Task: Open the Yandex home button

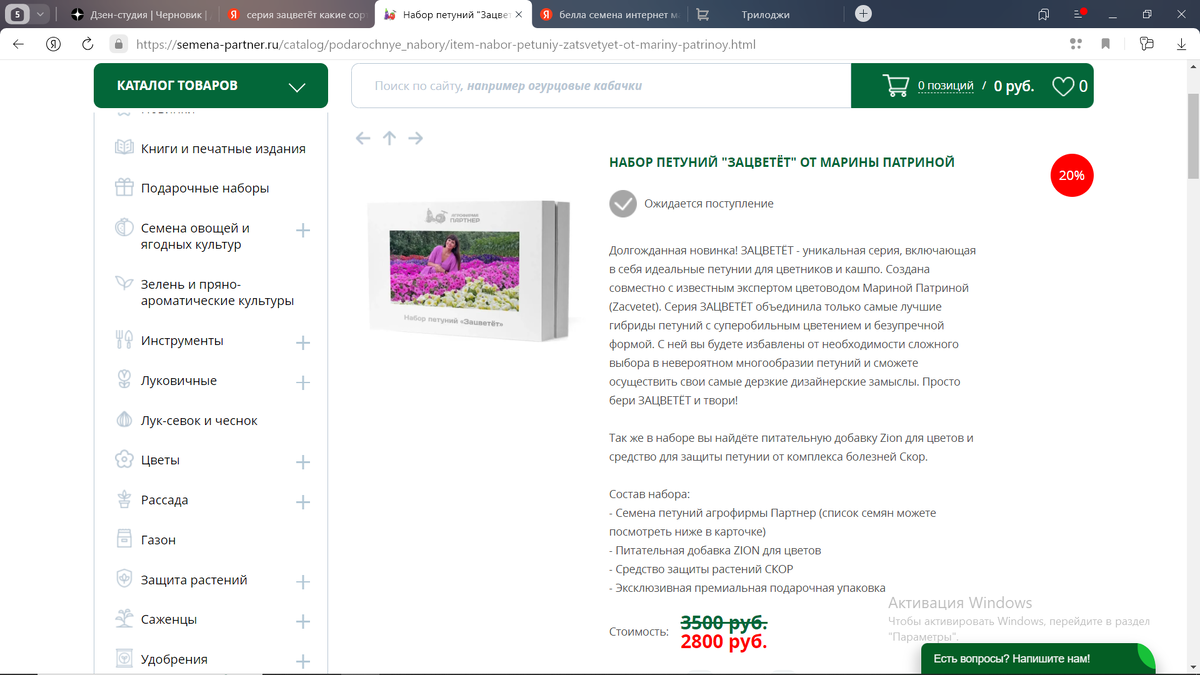Action: tap(53, 44)
